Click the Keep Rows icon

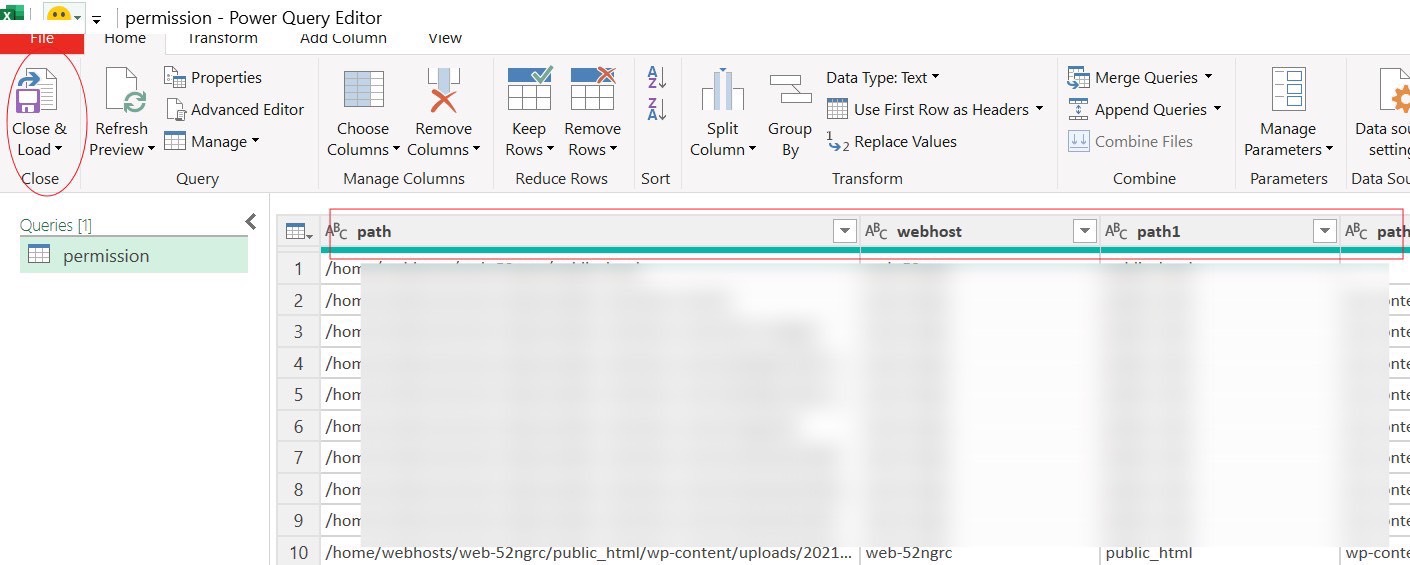click(x=529, y=91)
